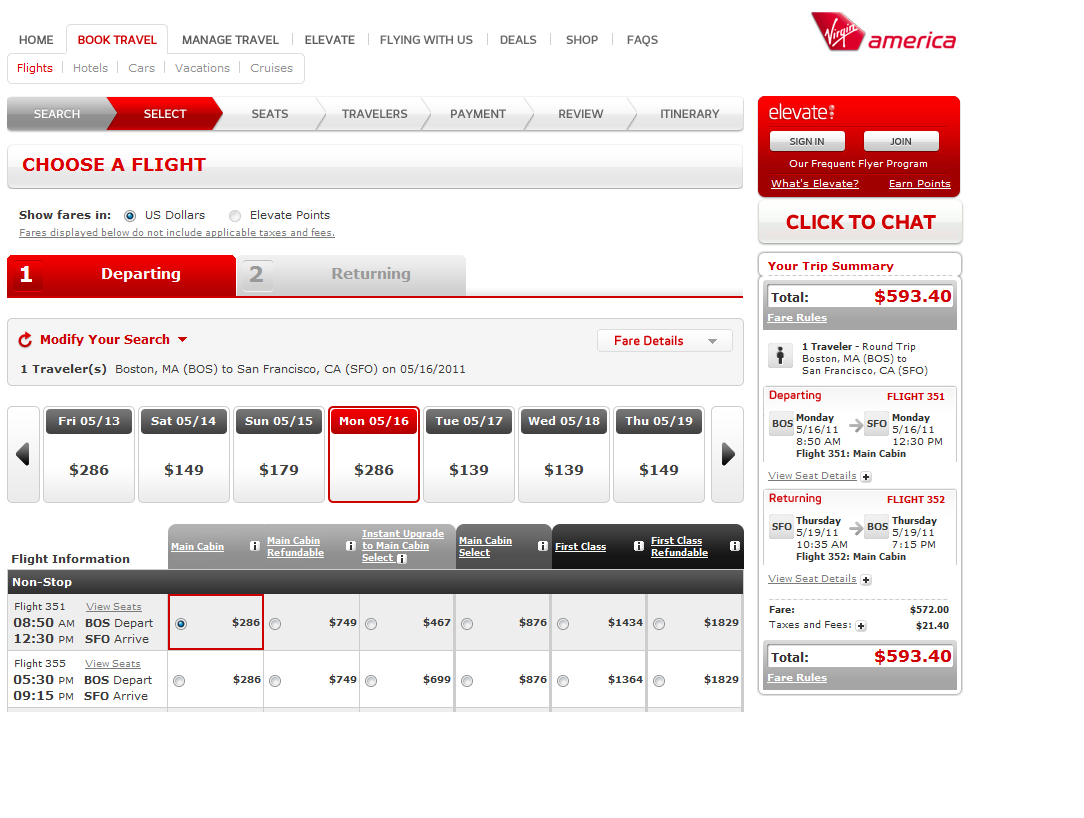Choose Sat 05/14 date for $149
This screenshot has width=1084, height=818.
tap(184, 454)
